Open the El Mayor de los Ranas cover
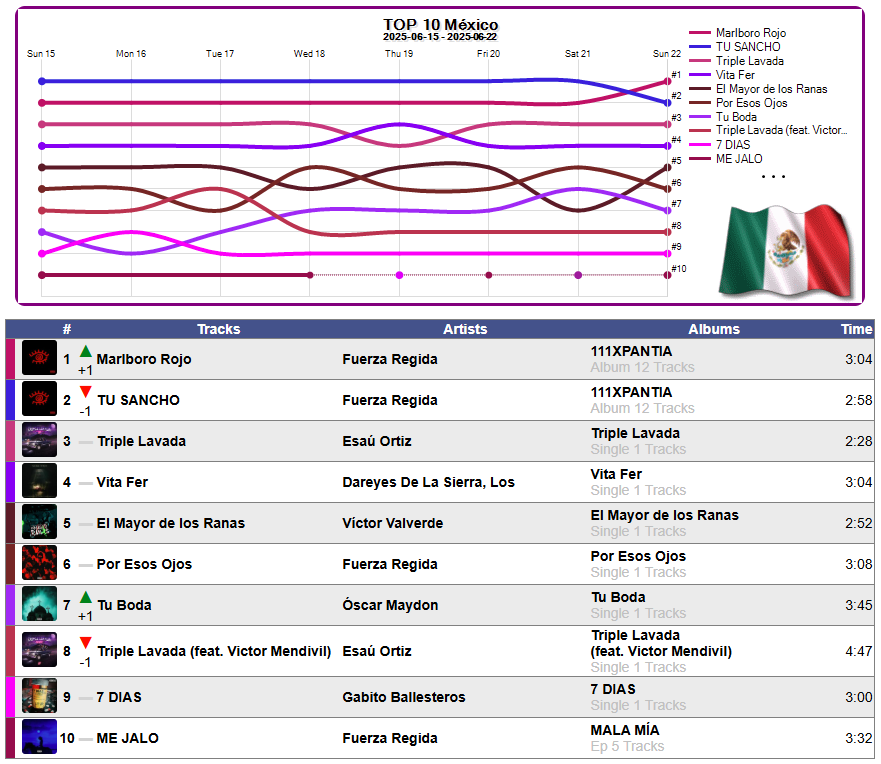This screenshot has height=764, width=881. 39,522
